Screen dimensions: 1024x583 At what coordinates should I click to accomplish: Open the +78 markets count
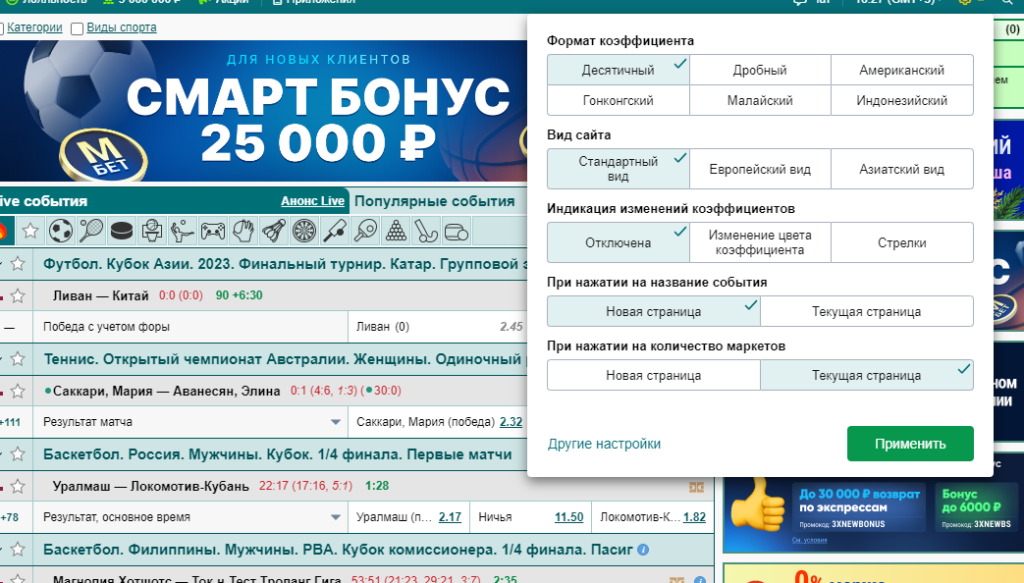click(x=9, y=518)
